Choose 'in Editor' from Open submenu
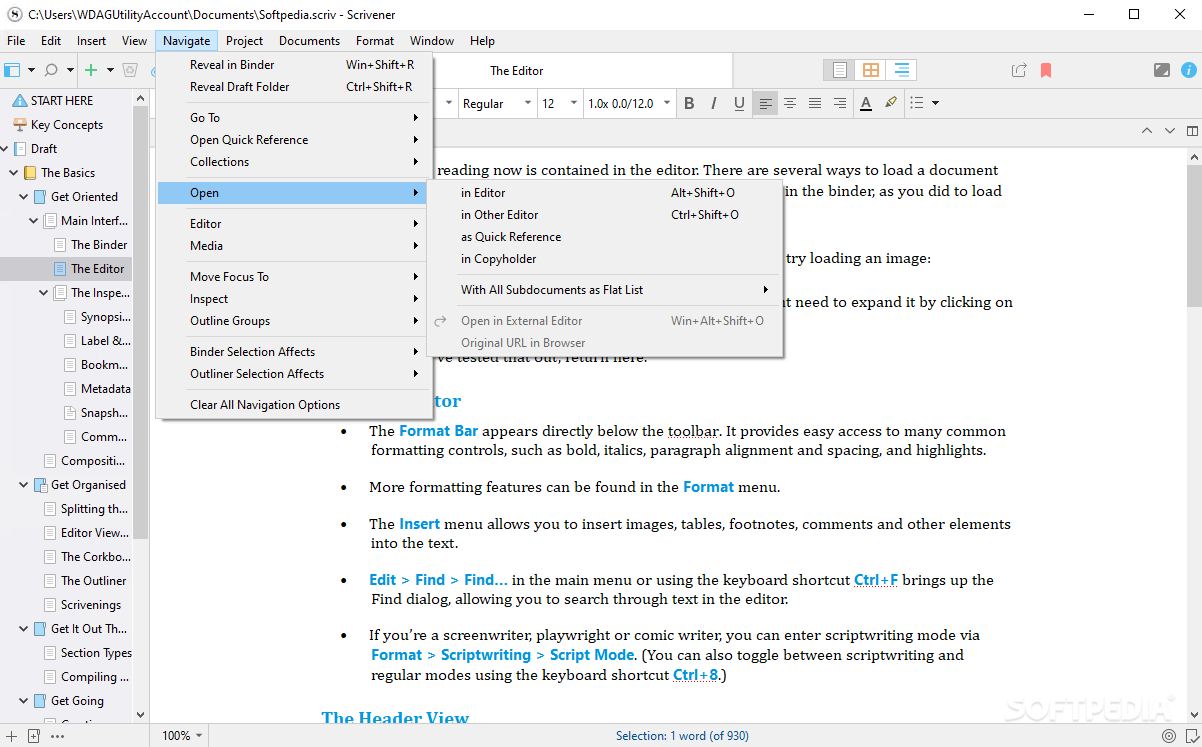The height and width of the screenshot is (747, 1202). click(603, 193)
